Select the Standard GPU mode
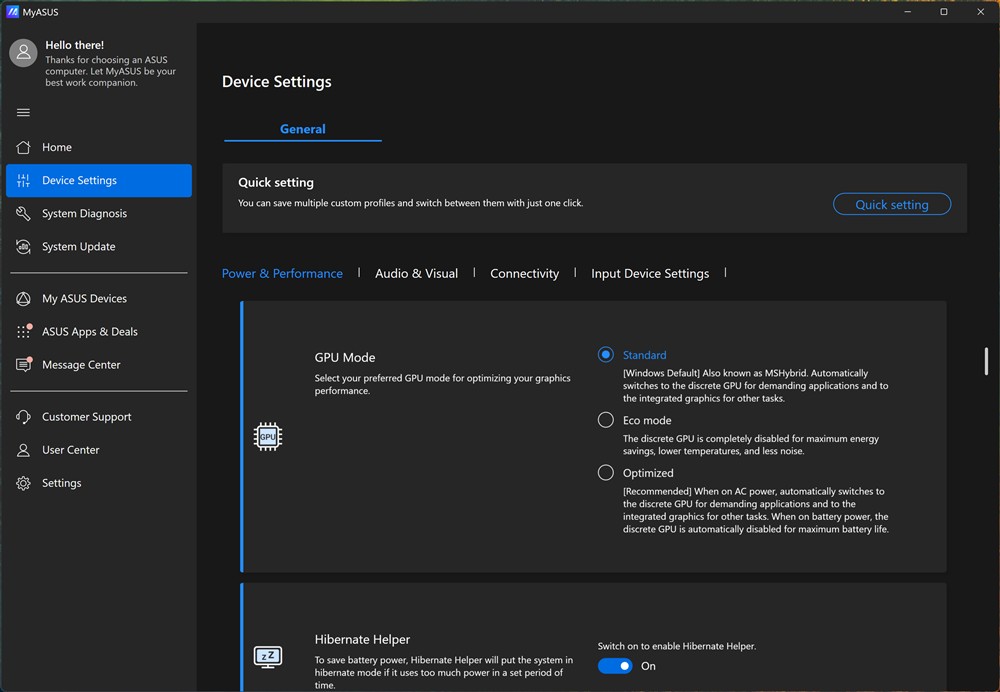 606,355
